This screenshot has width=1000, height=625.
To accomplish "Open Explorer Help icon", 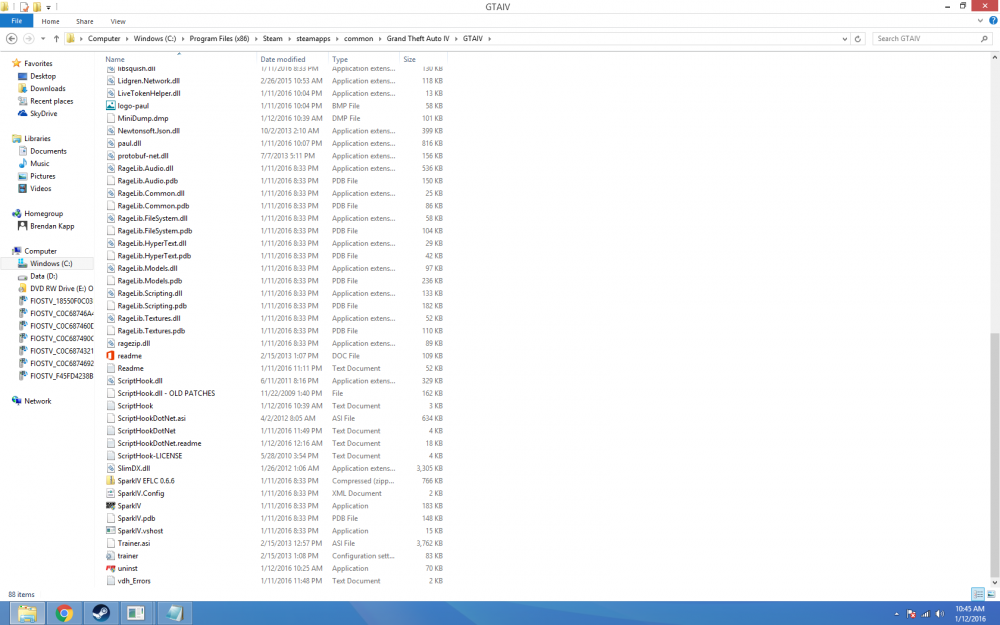I will (993, 21).
